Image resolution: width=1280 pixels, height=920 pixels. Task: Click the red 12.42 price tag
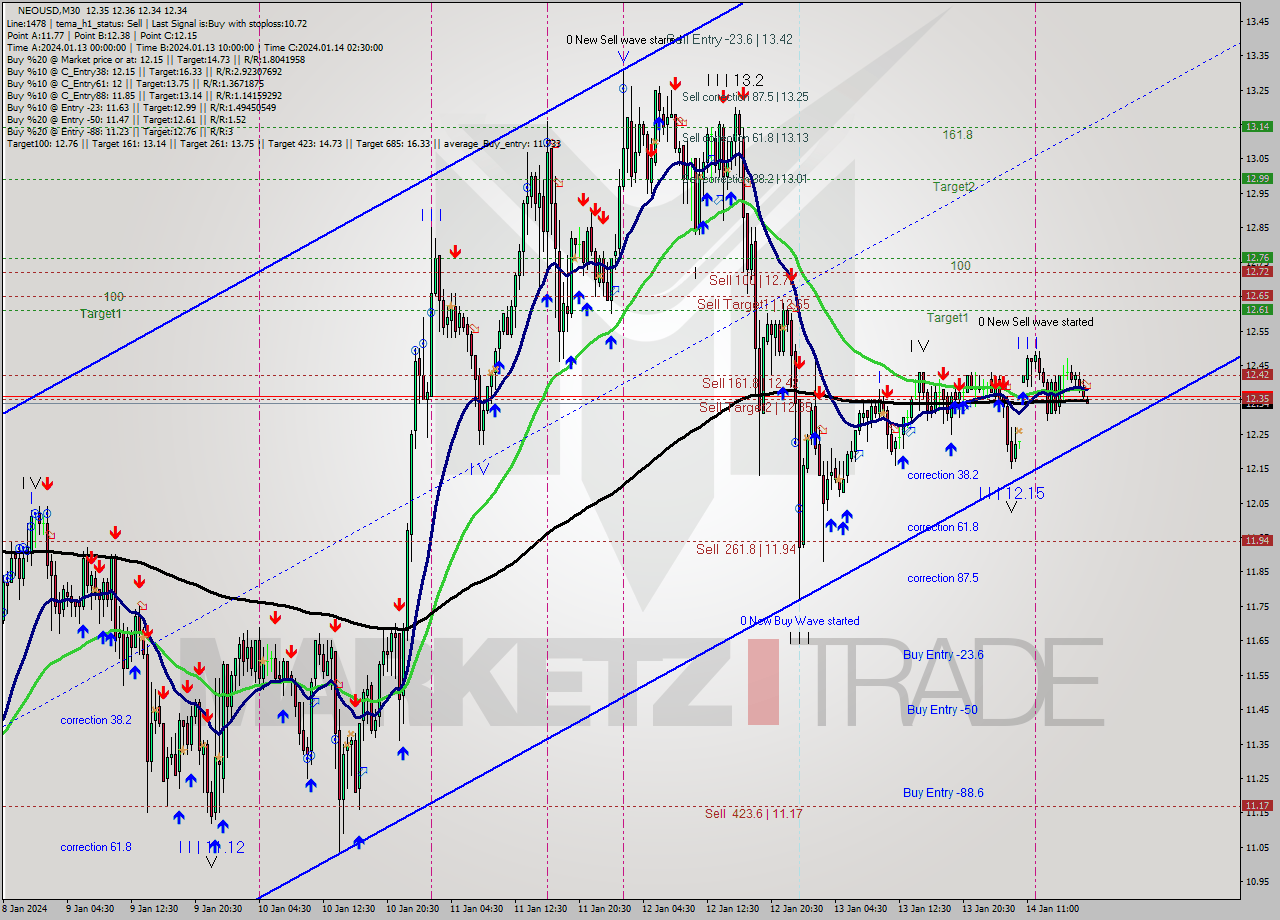(1256, 374)
